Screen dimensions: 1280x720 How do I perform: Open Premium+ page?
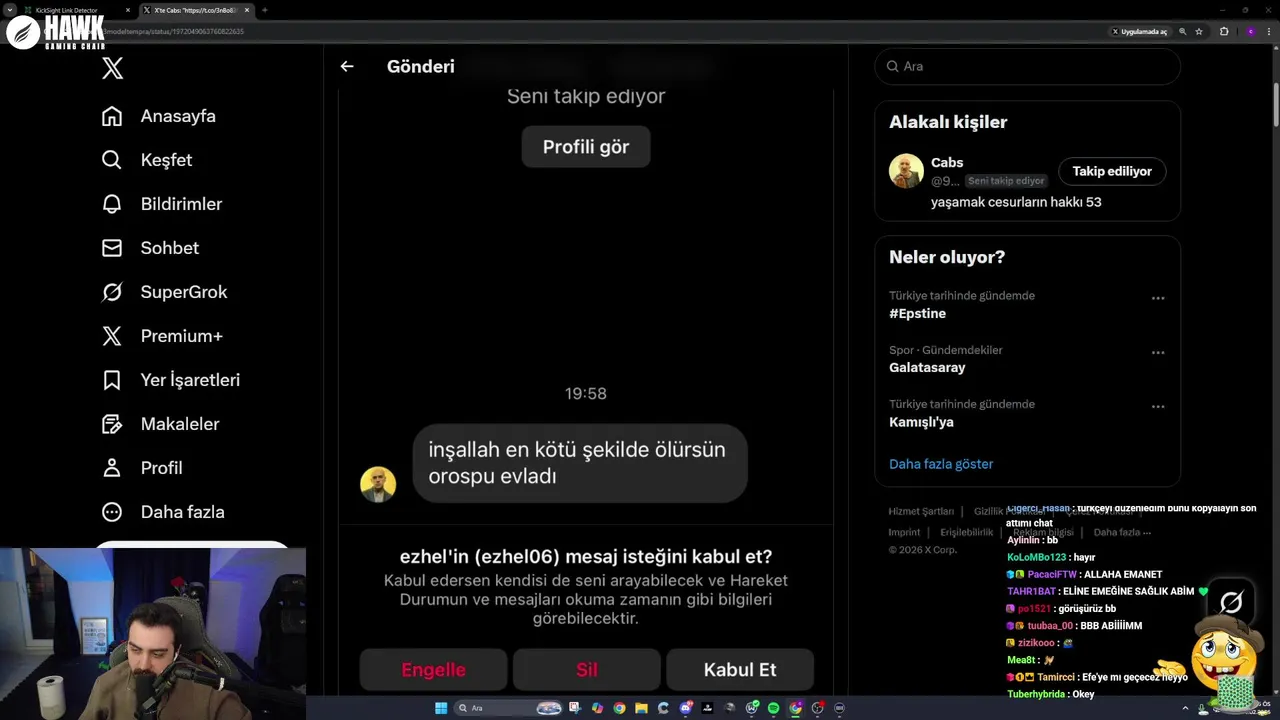coord(162,336)
